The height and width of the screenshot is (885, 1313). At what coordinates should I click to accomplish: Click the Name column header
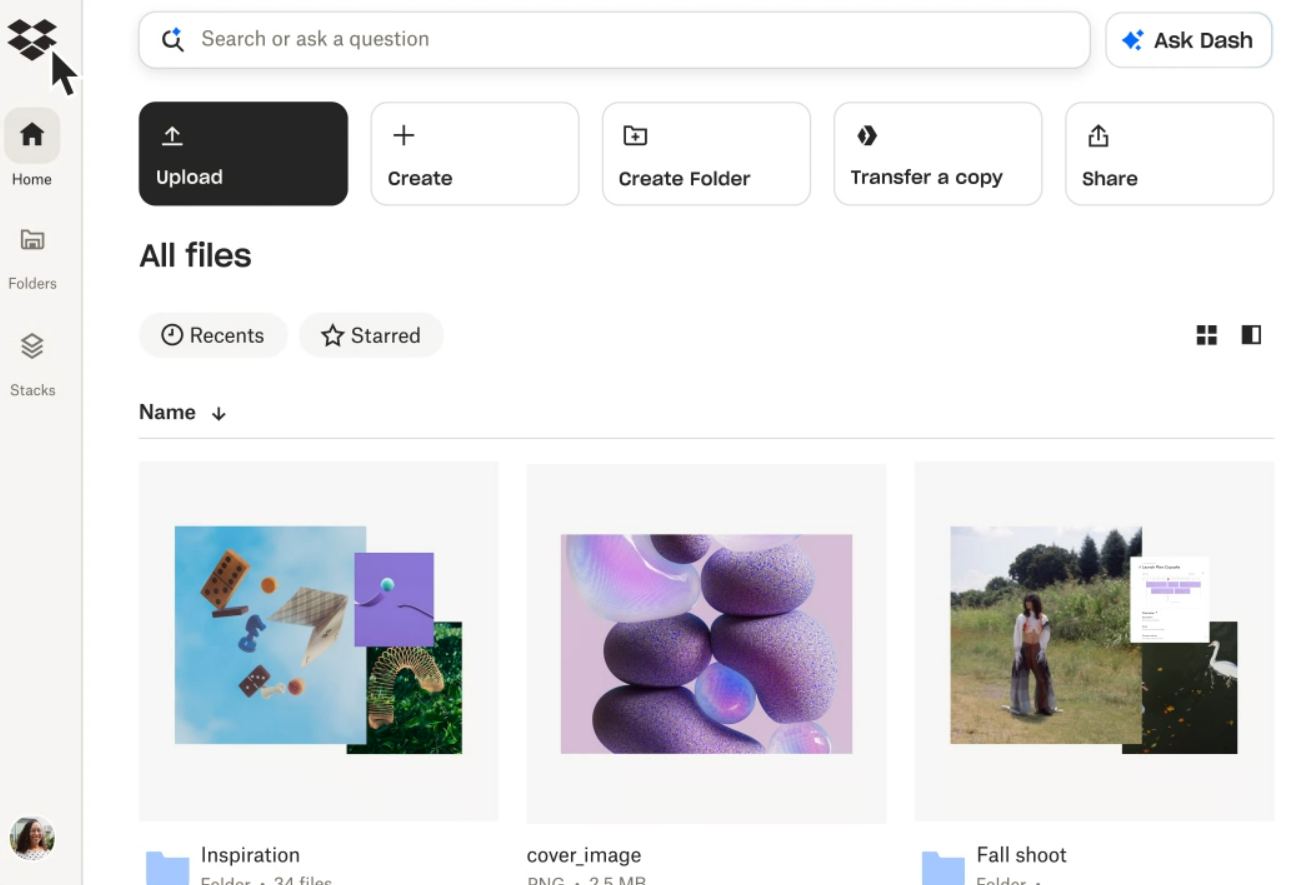(x=167, y=412)
